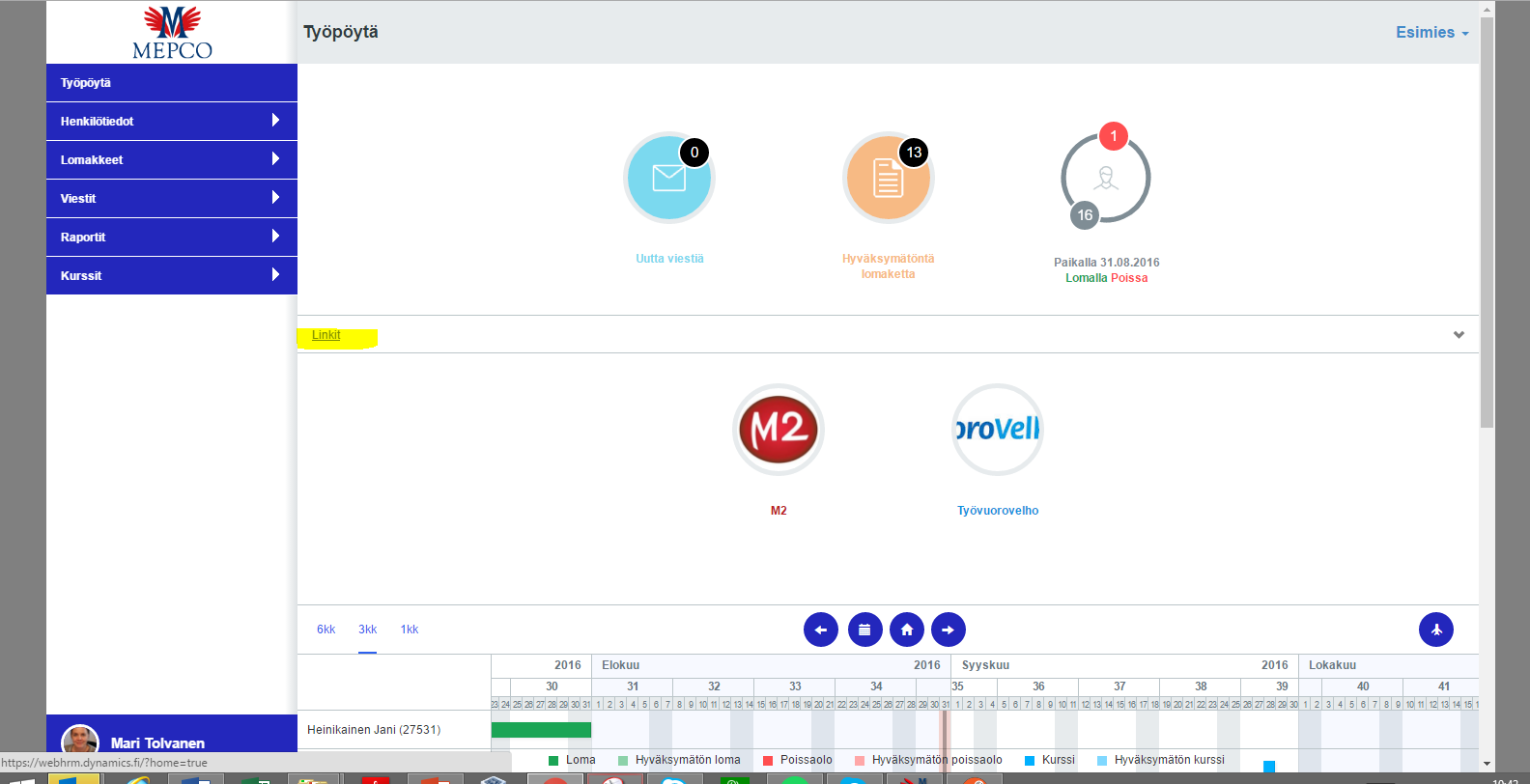The image size is (1530, 784).
Task: Select Työpöytä in the sidebar
Action: coord(172,83)
